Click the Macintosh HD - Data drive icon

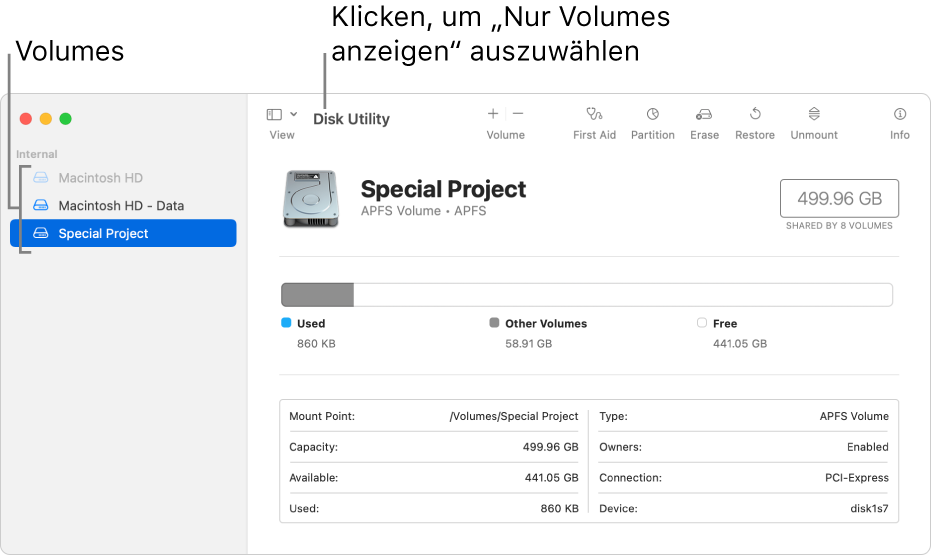[40, 206]
